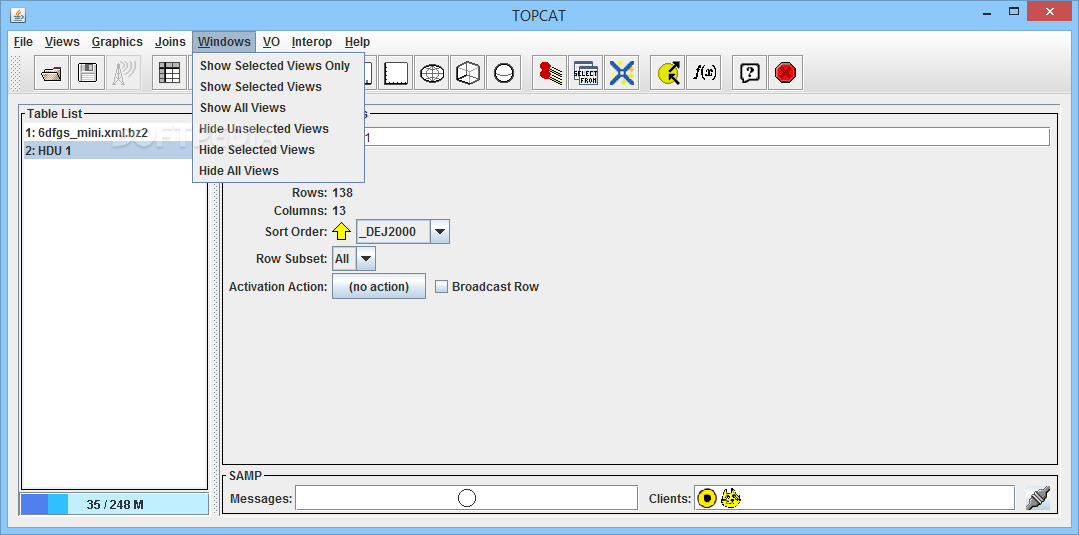Screen dimensions: 1079x535
Task: Click the yellow activation action toolbar icon
Action: click(667, 72)
